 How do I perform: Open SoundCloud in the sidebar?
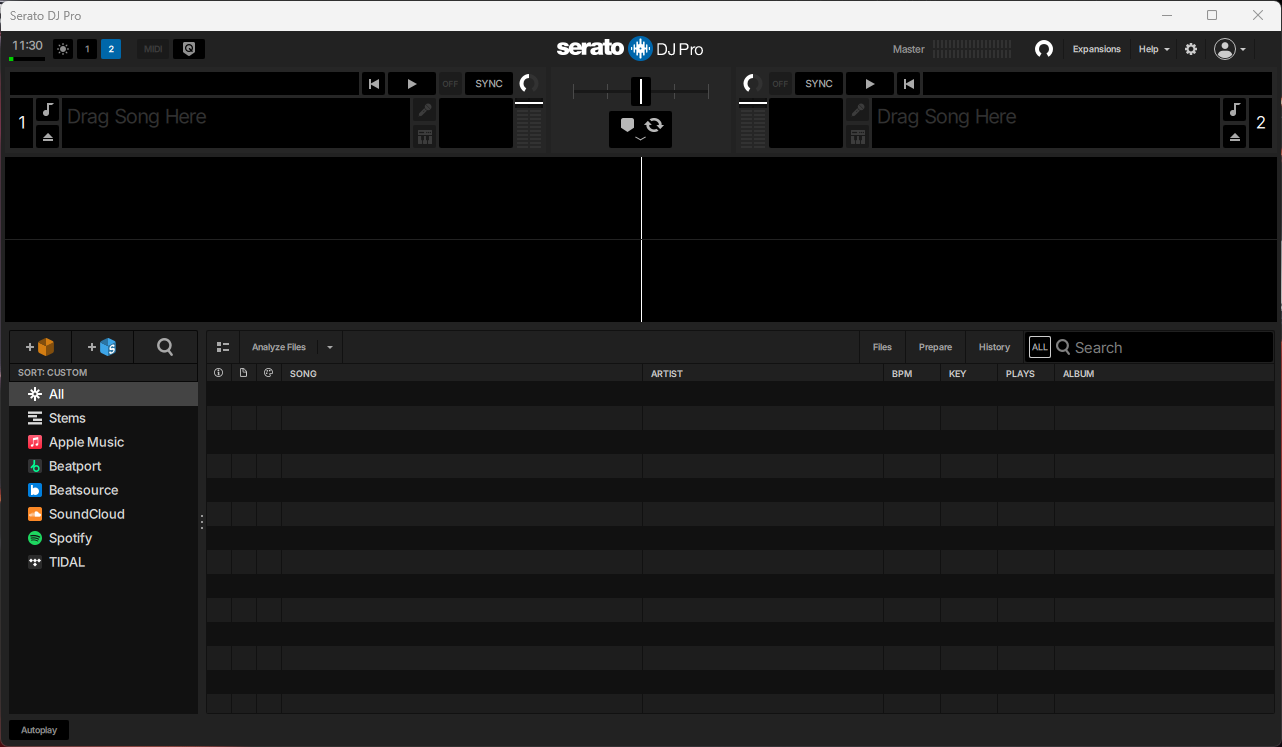click(104, 514)
